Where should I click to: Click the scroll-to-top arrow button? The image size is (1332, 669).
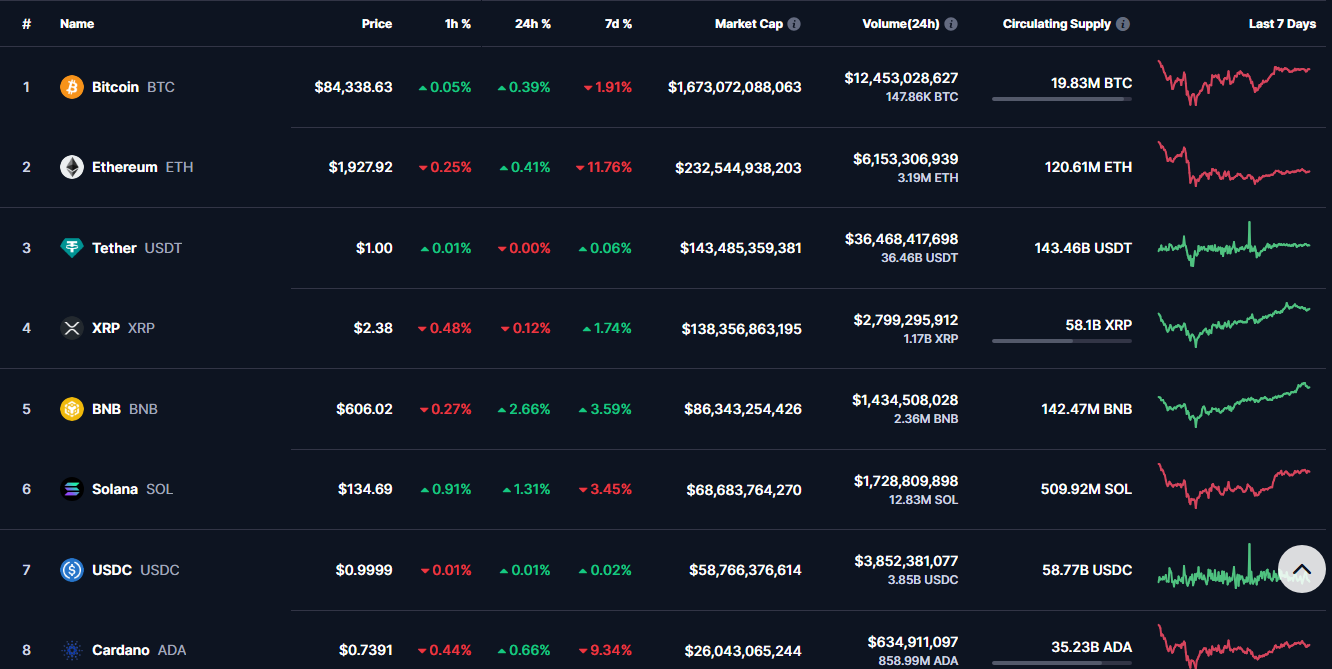1302,569
